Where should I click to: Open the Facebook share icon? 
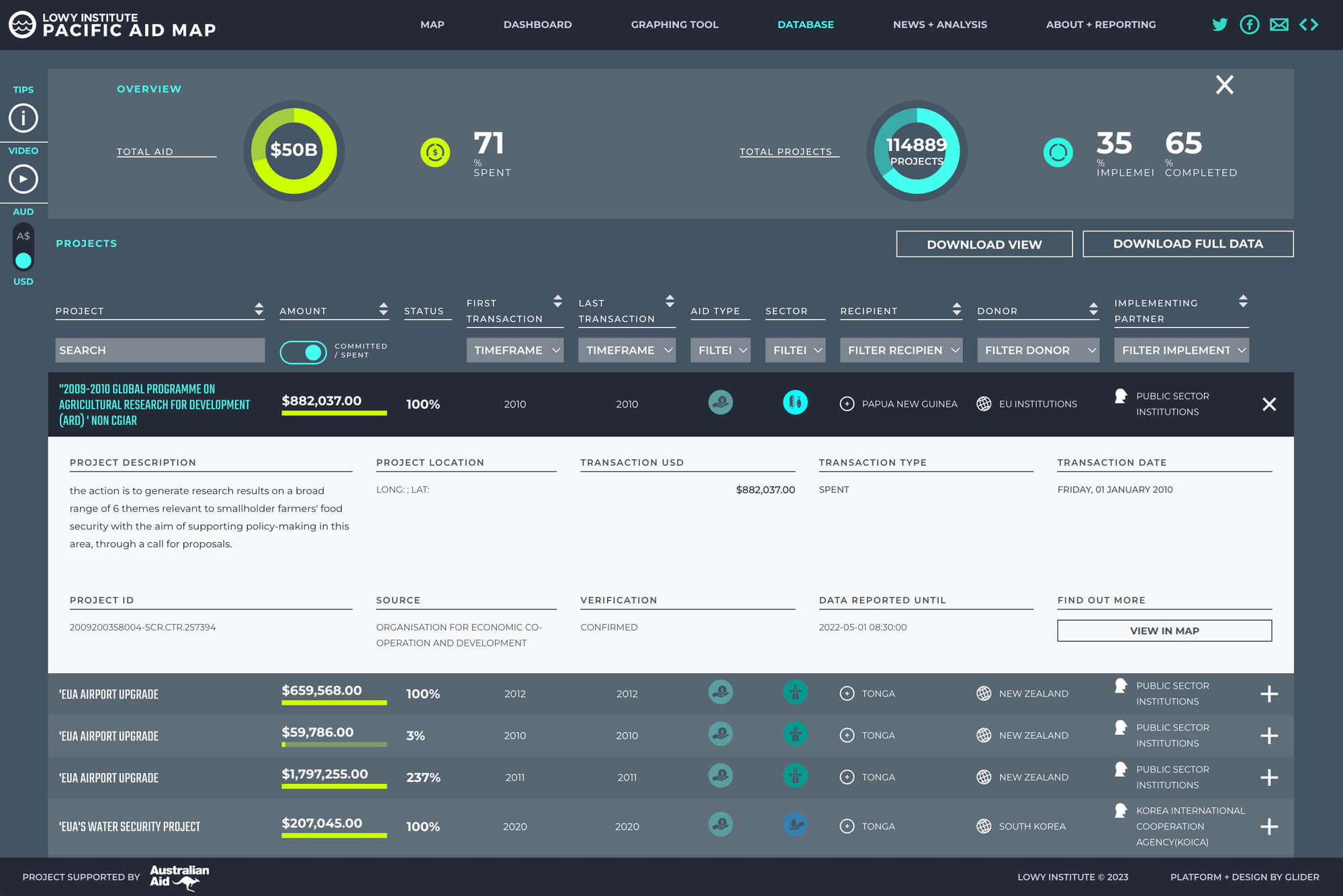point(1249,25)
